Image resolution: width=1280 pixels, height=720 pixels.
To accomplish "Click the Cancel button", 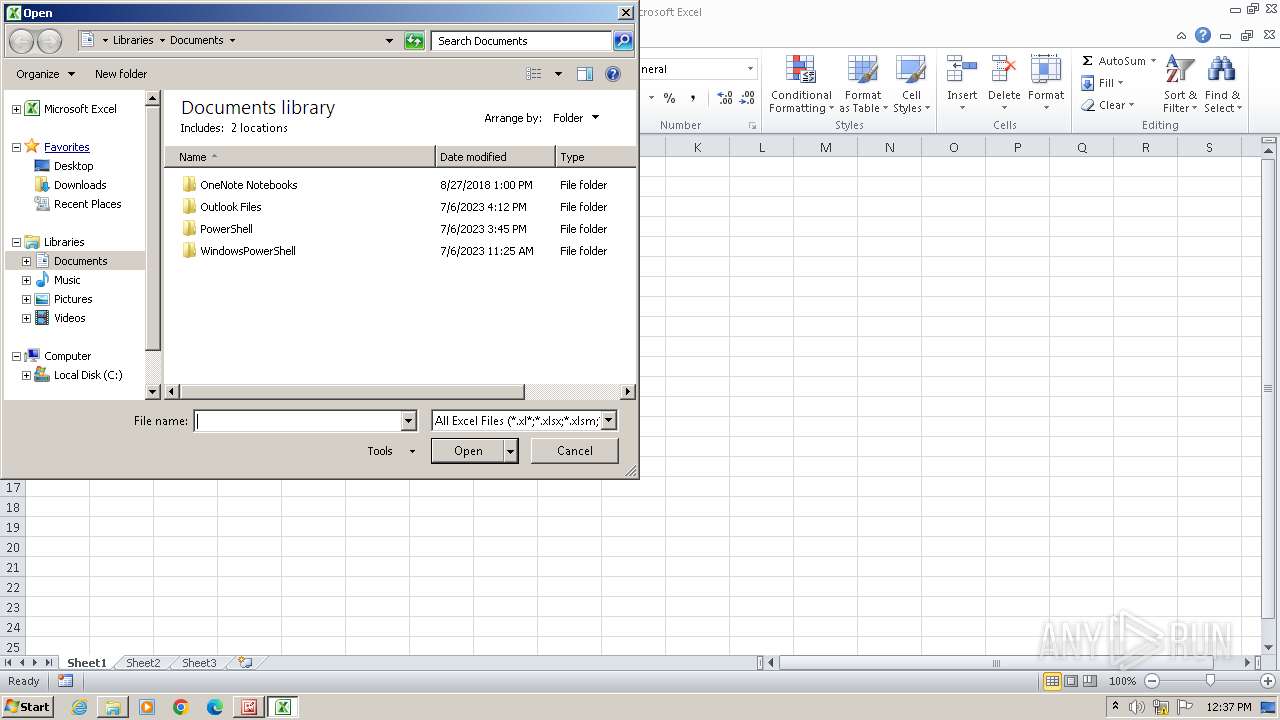I will coord(575,451).
